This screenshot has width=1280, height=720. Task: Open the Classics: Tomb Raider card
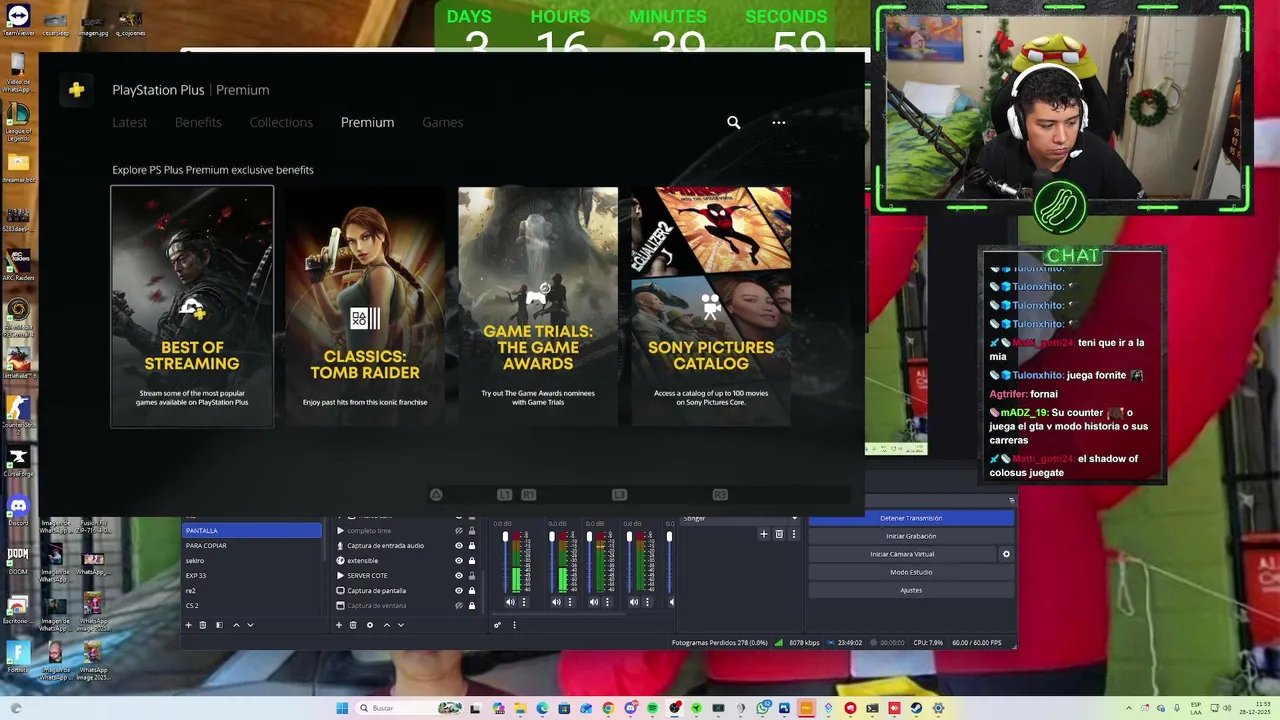click(365, 307)
